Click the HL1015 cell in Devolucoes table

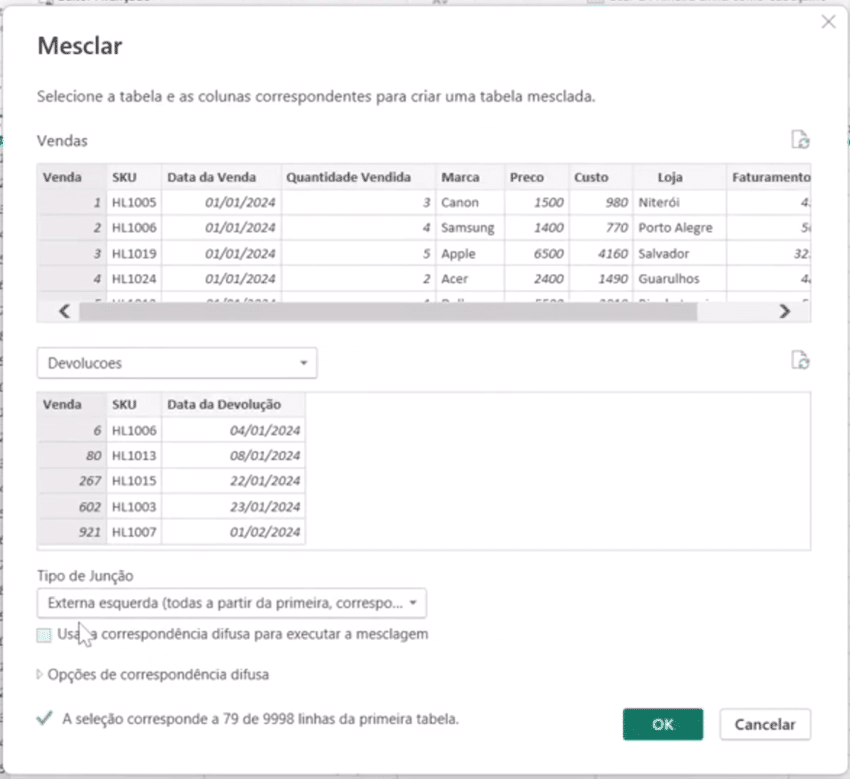tap(134, 481)
